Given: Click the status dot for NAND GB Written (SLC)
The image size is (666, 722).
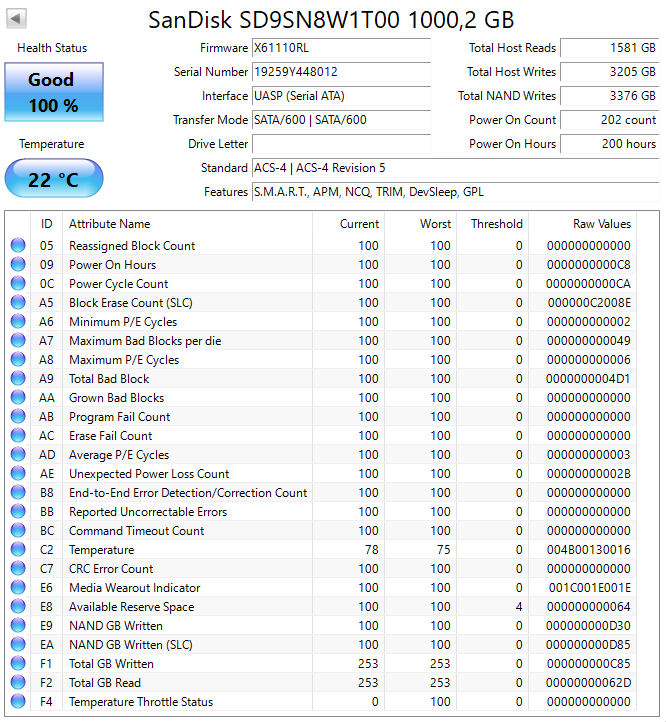Looking at the screenshot, I should tap(18, 644).
